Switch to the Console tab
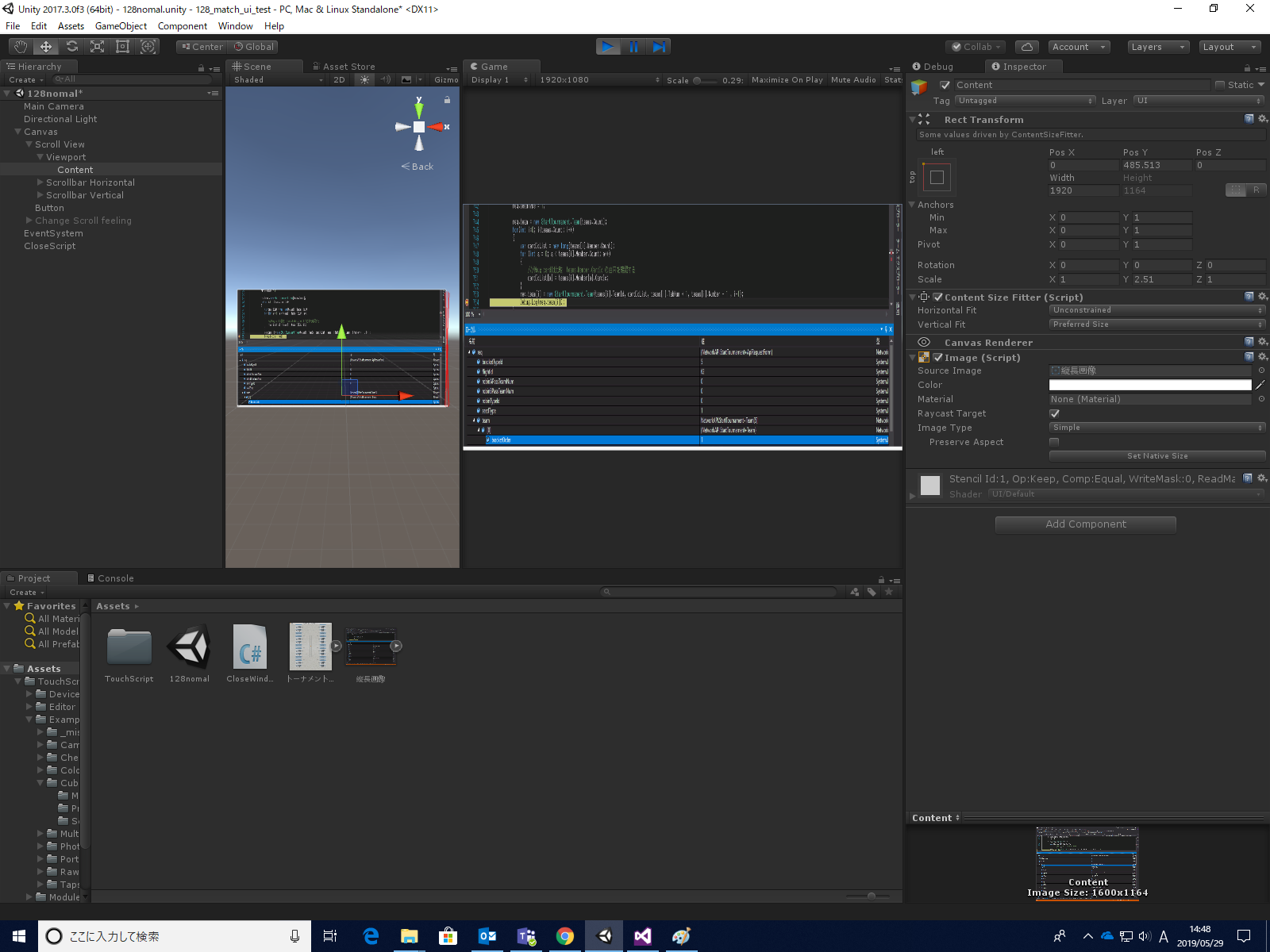1270x952 pixels. pos(111,578)
